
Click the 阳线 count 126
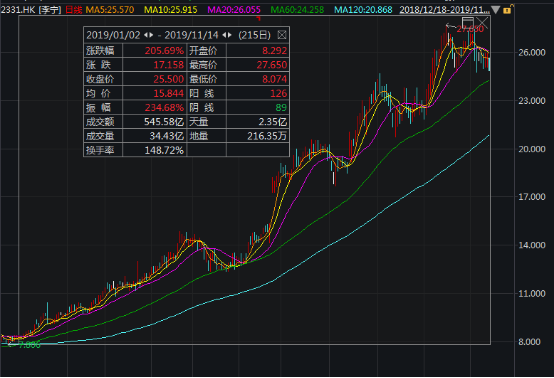(x=278, y=93)
